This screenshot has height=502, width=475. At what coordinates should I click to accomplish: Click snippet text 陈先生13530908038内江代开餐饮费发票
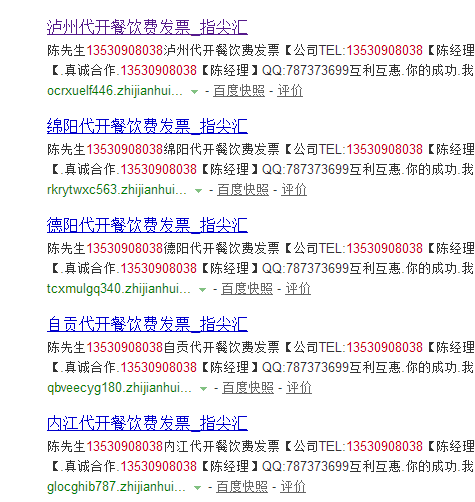click(163, 446)
